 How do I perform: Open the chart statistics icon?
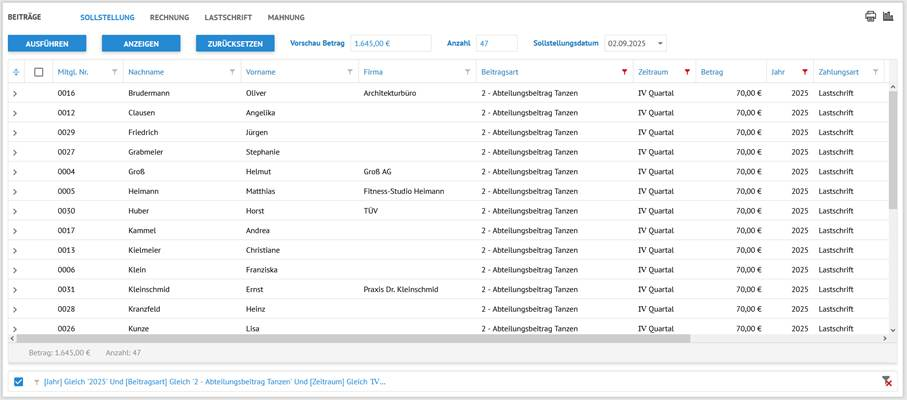coord(887,17)
